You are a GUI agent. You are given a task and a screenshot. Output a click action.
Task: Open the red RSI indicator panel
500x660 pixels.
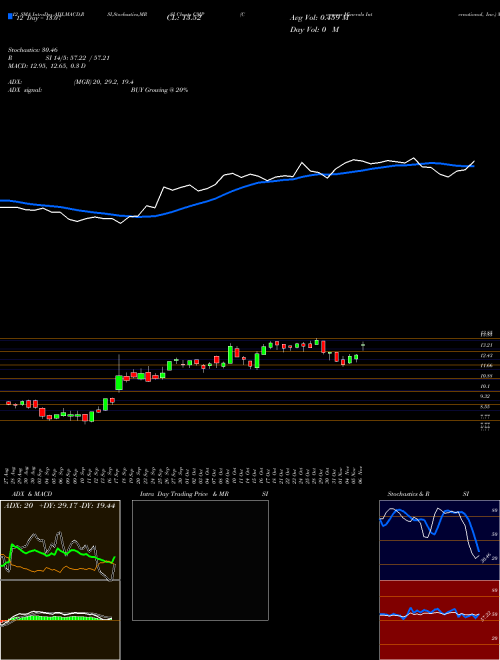[x=439, y=620]
